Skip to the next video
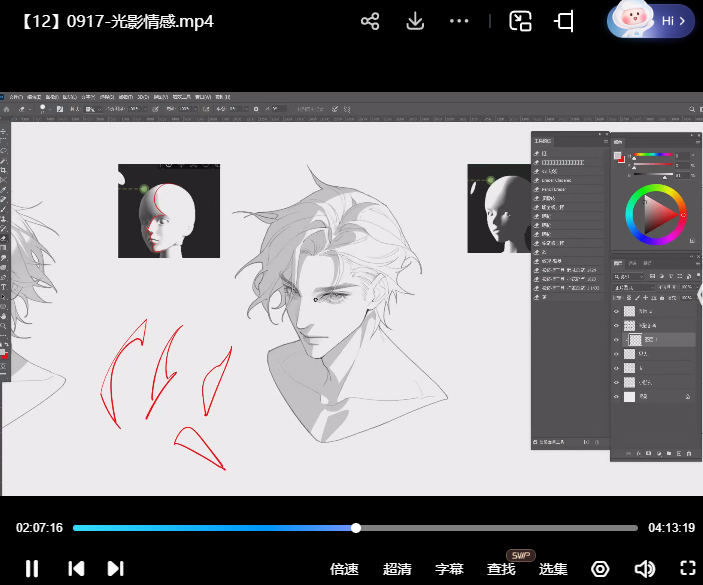This screenshot has width=703, height=585. click(115, 568)
